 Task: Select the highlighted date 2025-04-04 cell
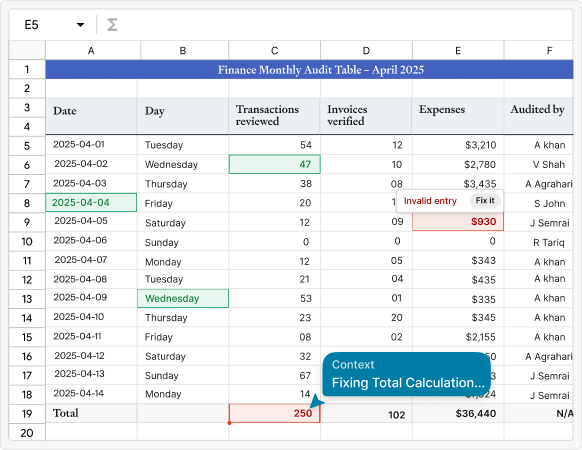(91, 203)
